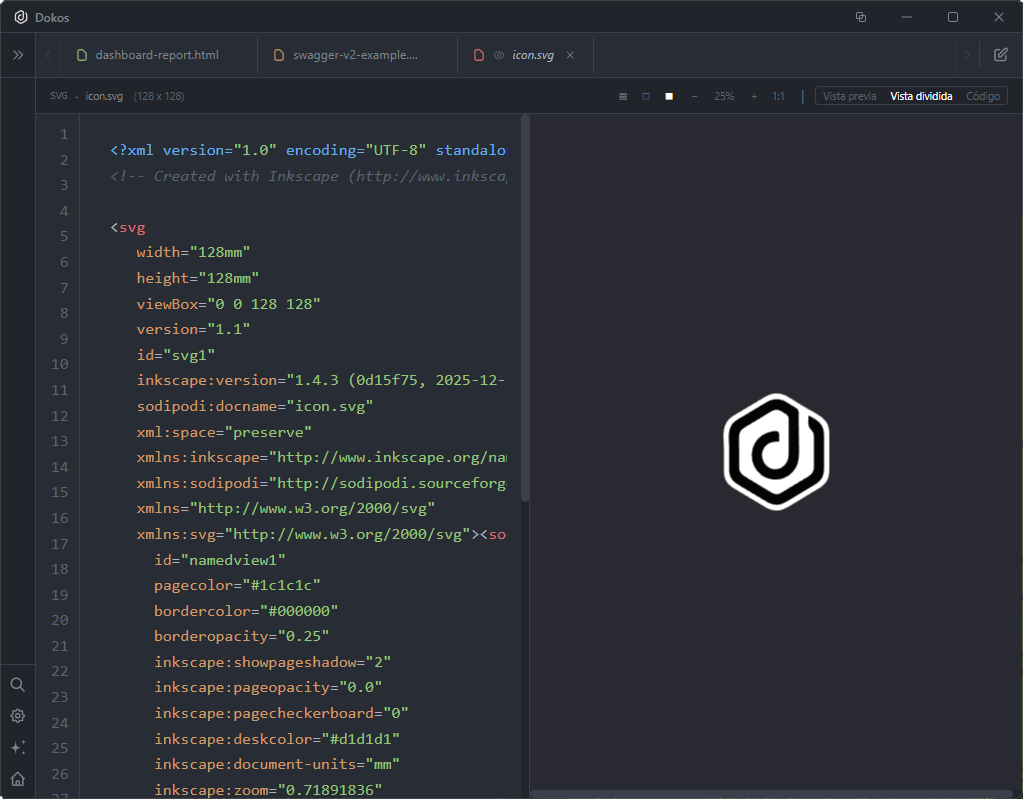Switch to the dashboard-report.html tab
1023x799 pixels.
tap(158, 55)
